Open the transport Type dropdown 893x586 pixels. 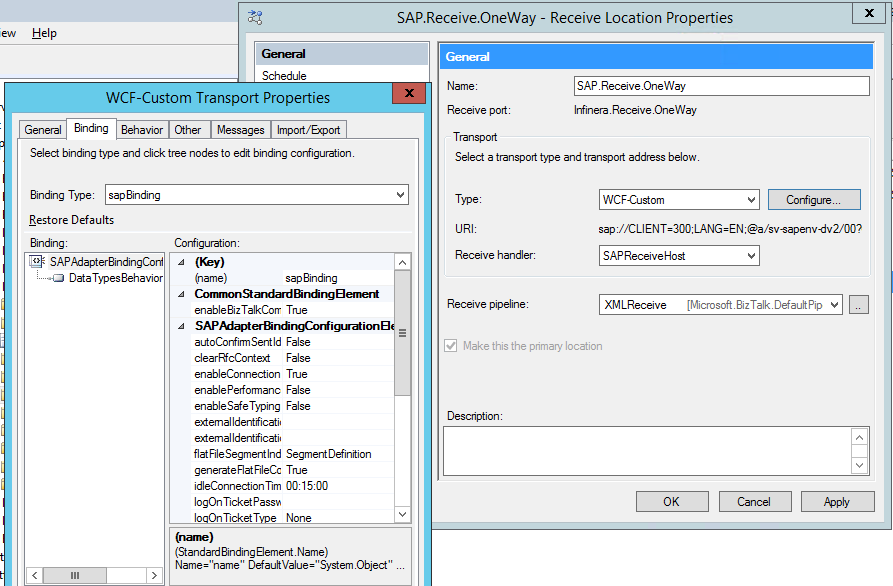coord(751,200)
